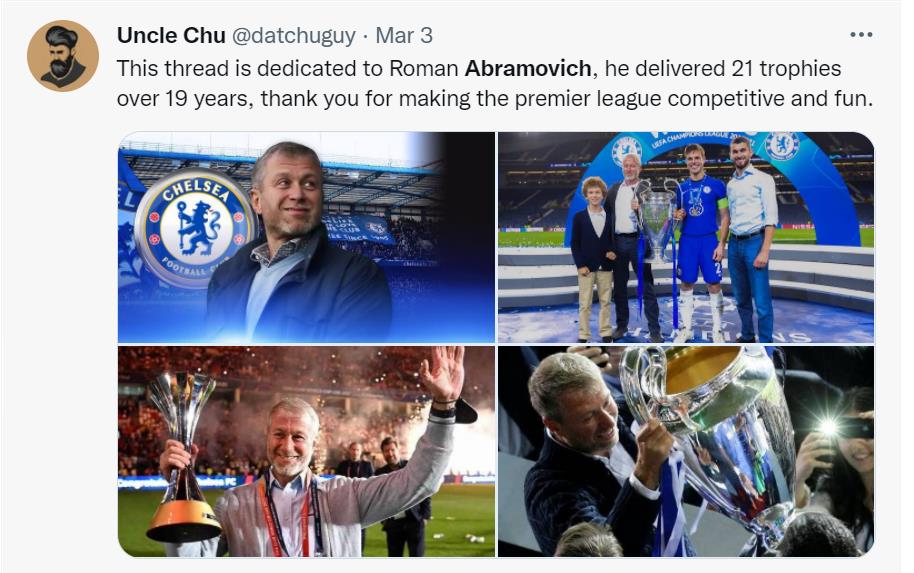914x573 pixels.
Task: Click the bright camera flash in photo
Action: pos(828,427)
